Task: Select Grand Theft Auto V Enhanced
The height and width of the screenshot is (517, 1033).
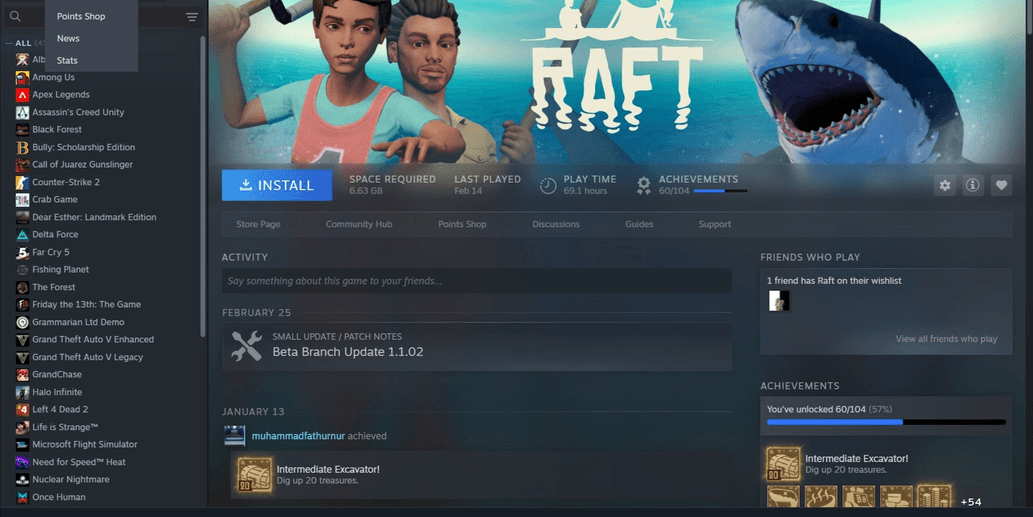Action: (93, 340)
